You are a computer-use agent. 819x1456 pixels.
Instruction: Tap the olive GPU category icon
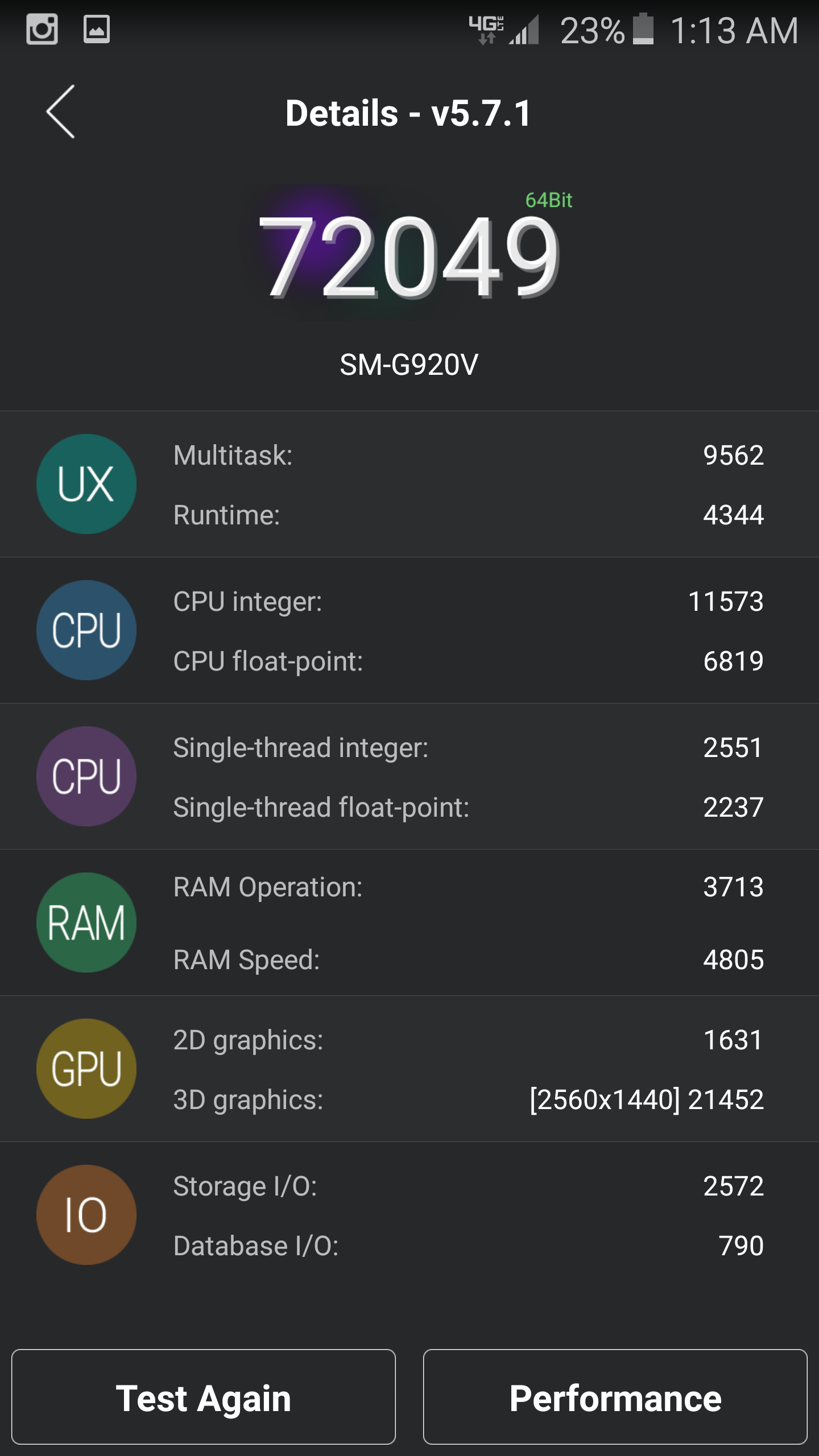click(x=86, y=1069)
